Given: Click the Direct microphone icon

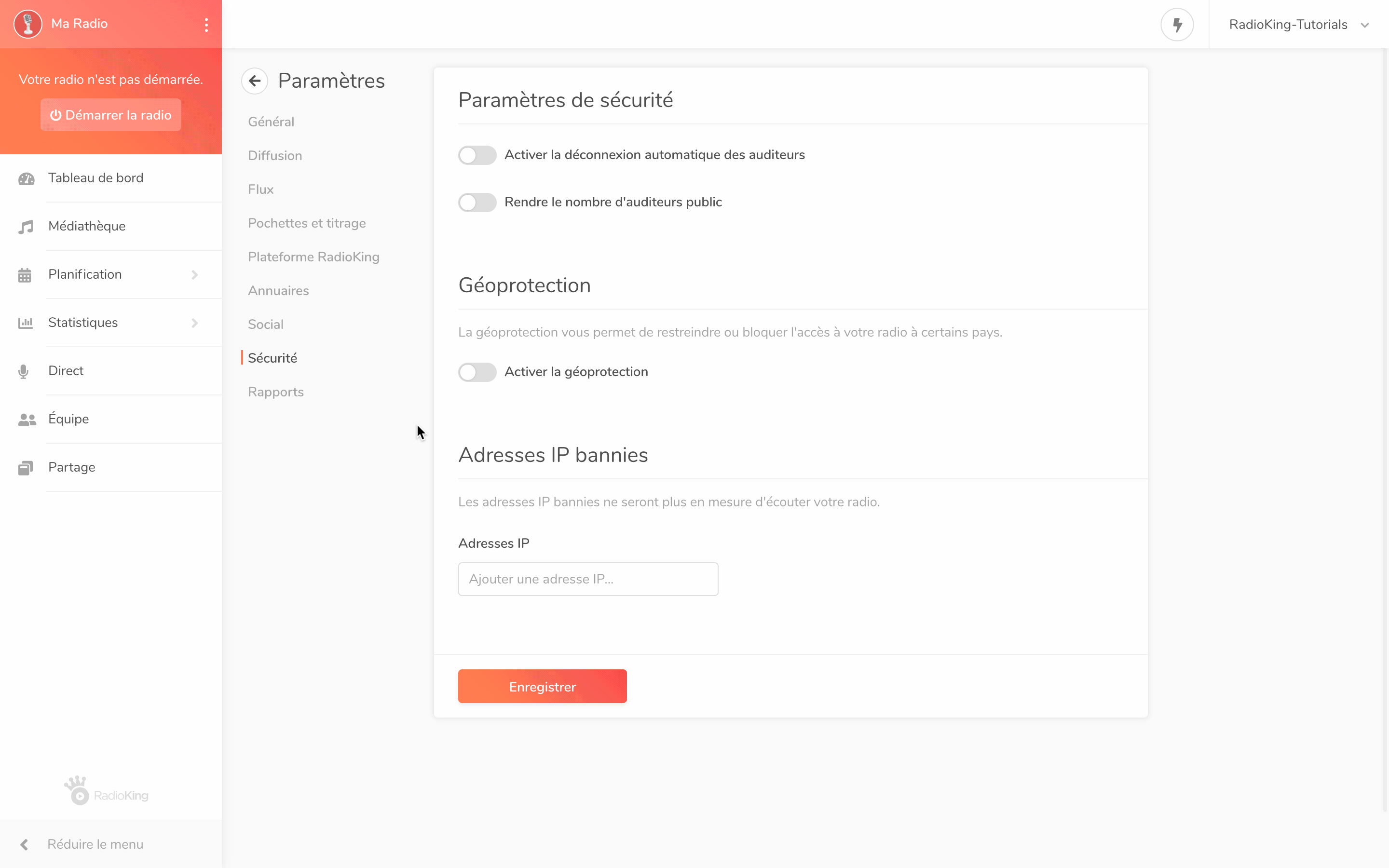Looking at the screenshot, I should (x=24, y=371).
